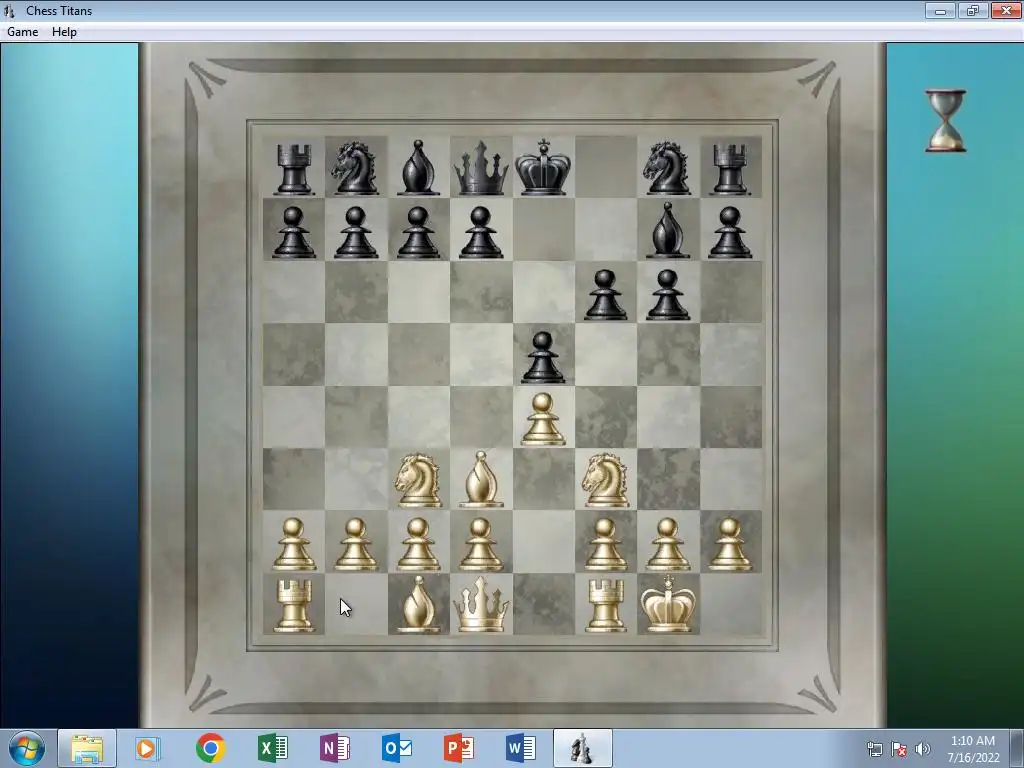Open the network tray icon
The image size is (1024, 768).
click(x=874, y=749)
